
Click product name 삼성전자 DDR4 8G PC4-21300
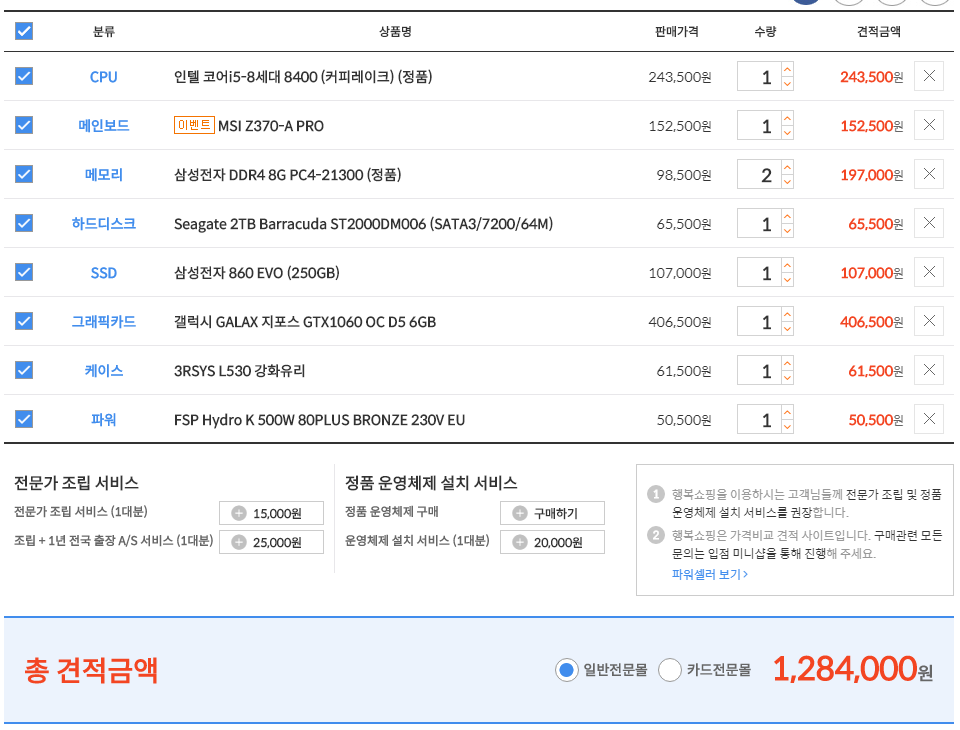click(x=288, y=175)
